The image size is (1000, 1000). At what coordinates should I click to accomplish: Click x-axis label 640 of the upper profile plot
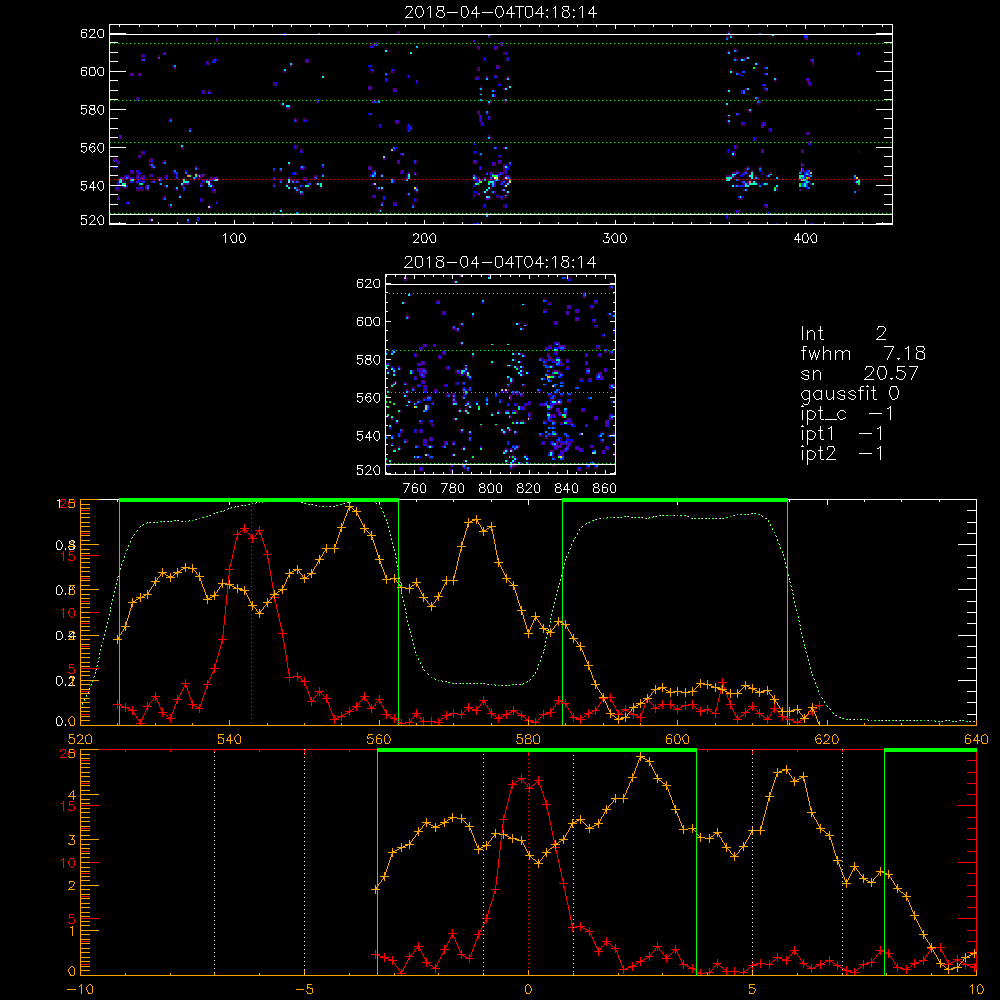(976, 739)
